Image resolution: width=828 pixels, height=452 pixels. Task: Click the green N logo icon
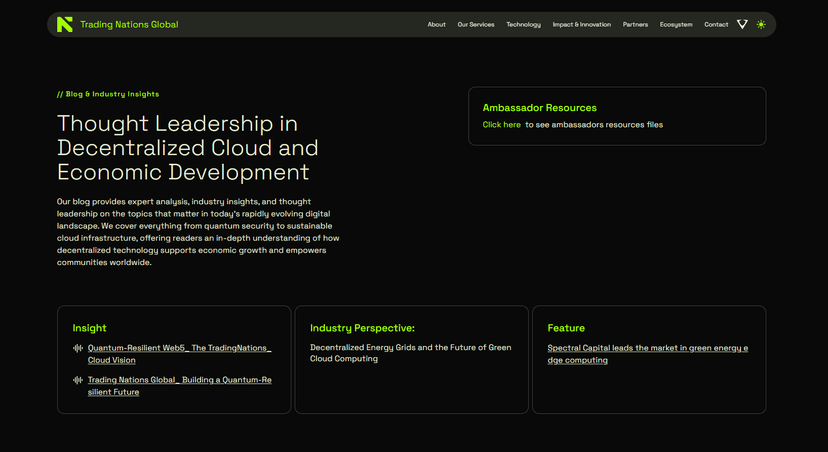coord(64,24)
